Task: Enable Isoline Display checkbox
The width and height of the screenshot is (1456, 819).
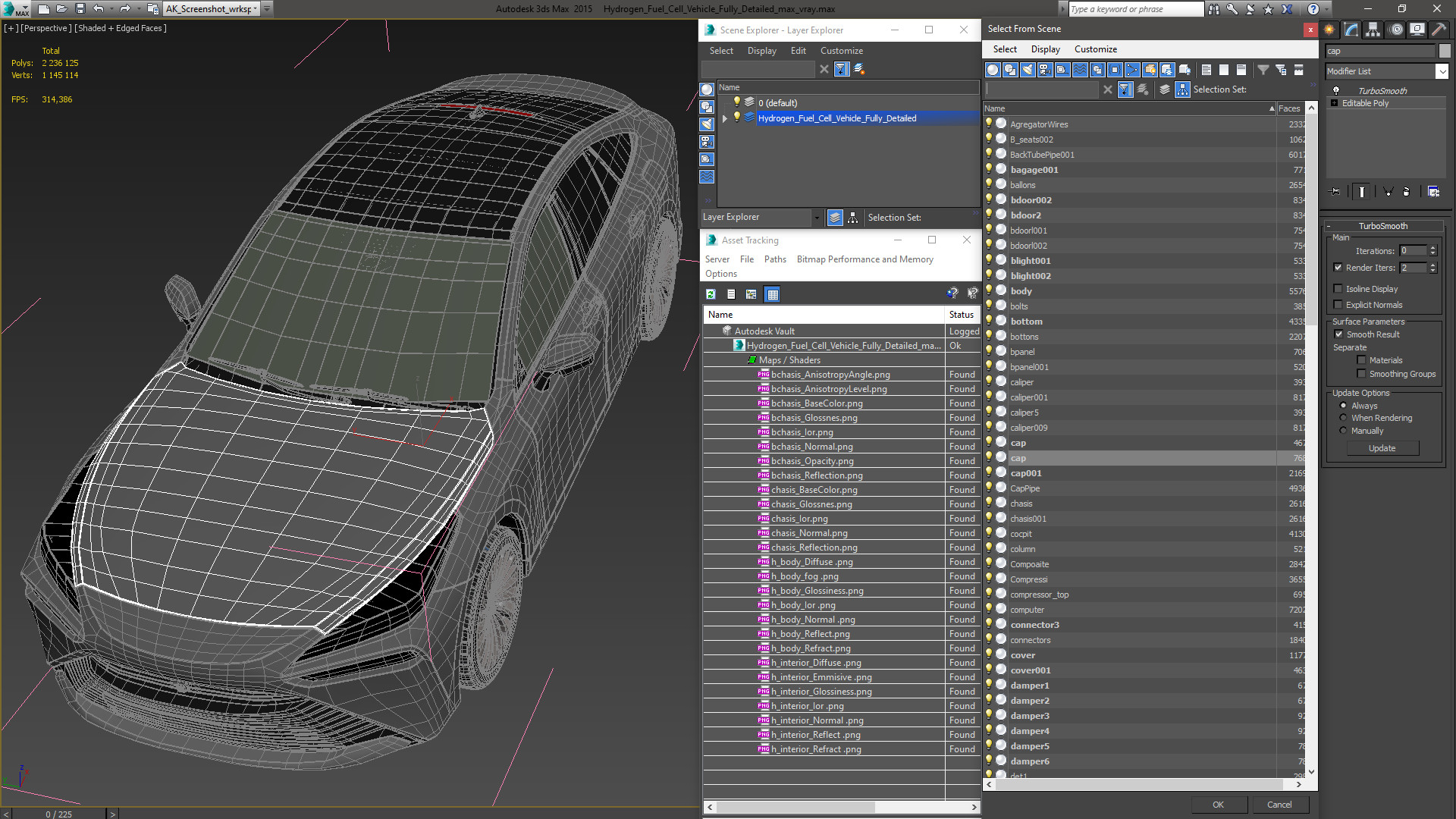Action: click(1338, 289)
